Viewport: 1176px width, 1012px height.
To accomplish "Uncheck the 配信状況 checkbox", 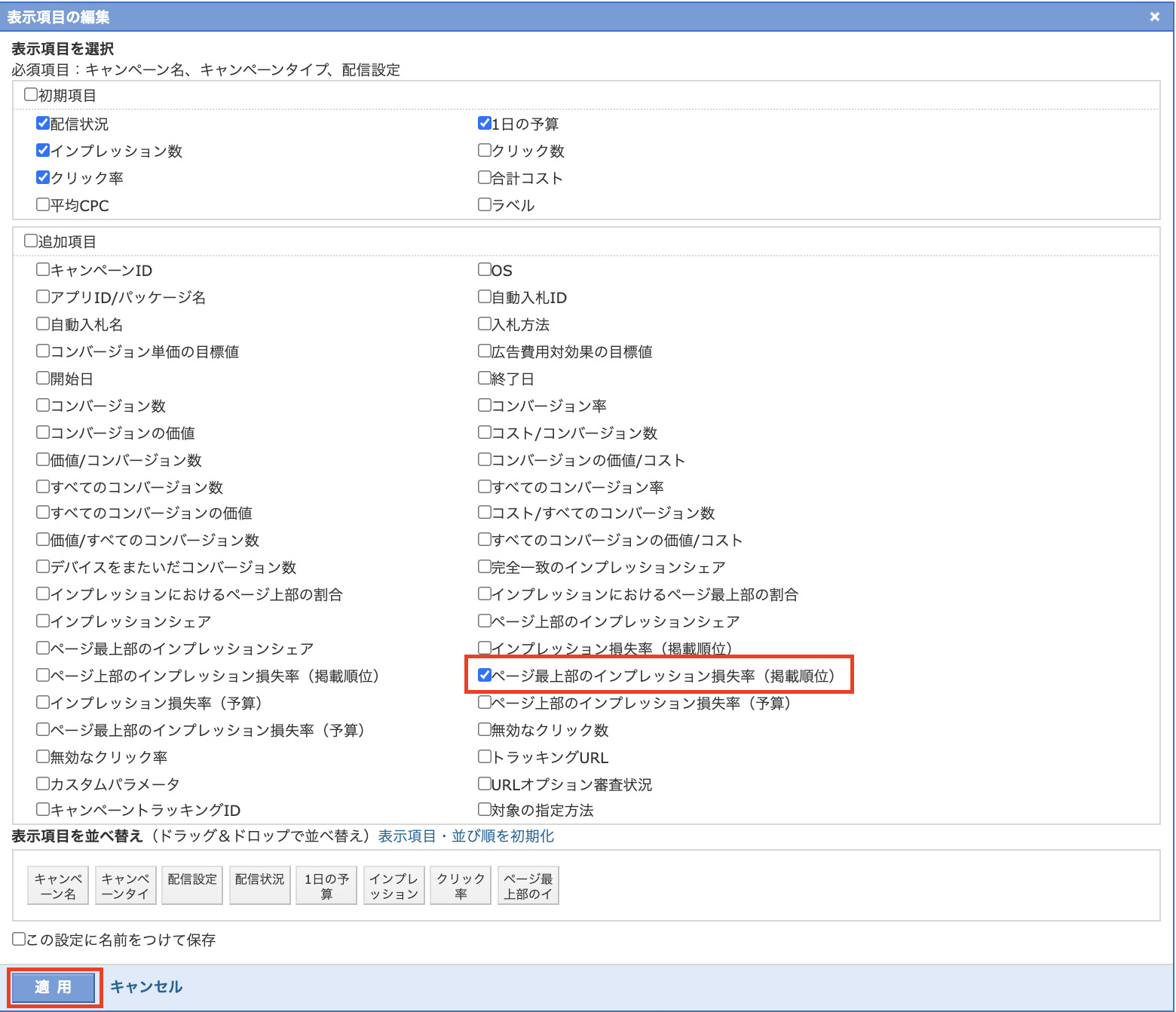I will [43, 123].
